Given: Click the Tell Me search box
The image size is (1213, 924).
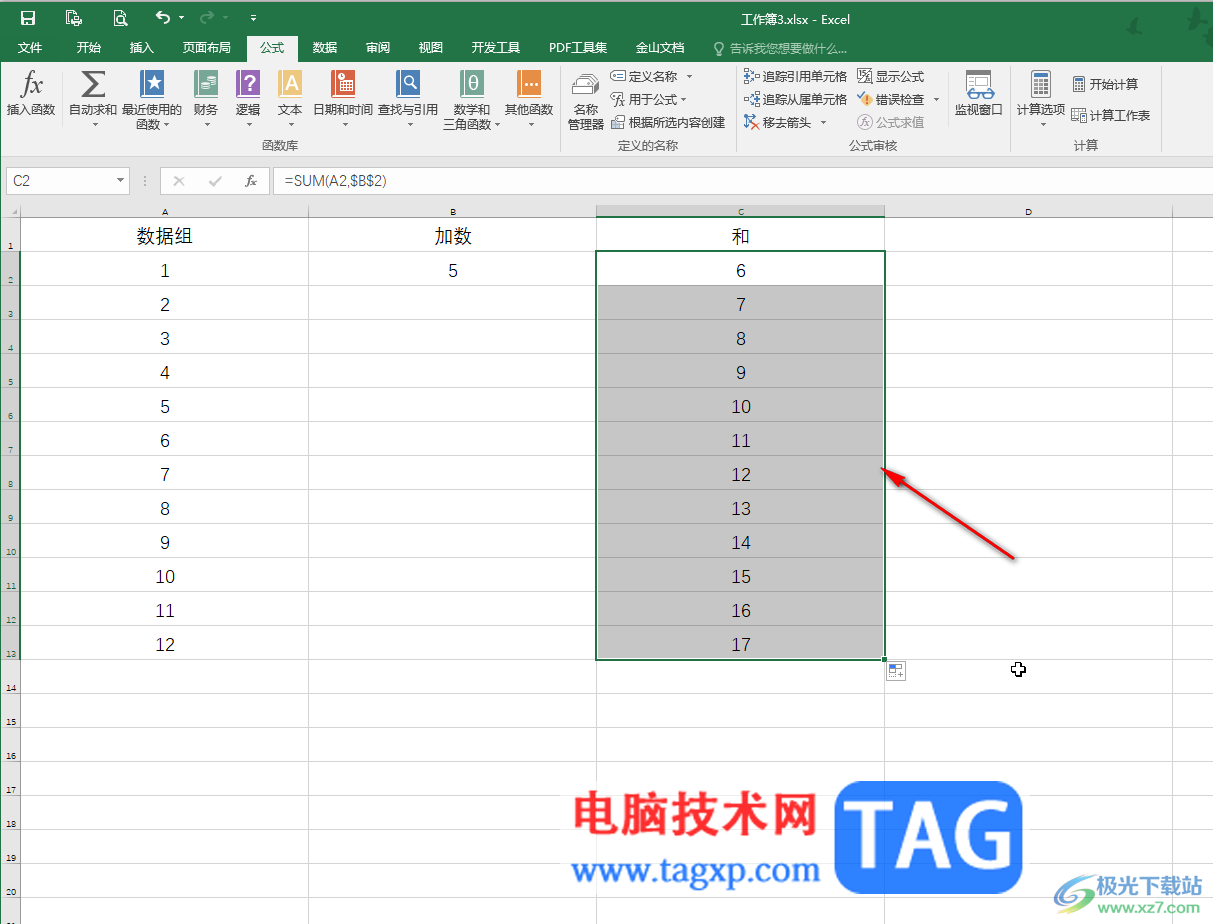Looking at the screenshot, I should pos(780,48).
